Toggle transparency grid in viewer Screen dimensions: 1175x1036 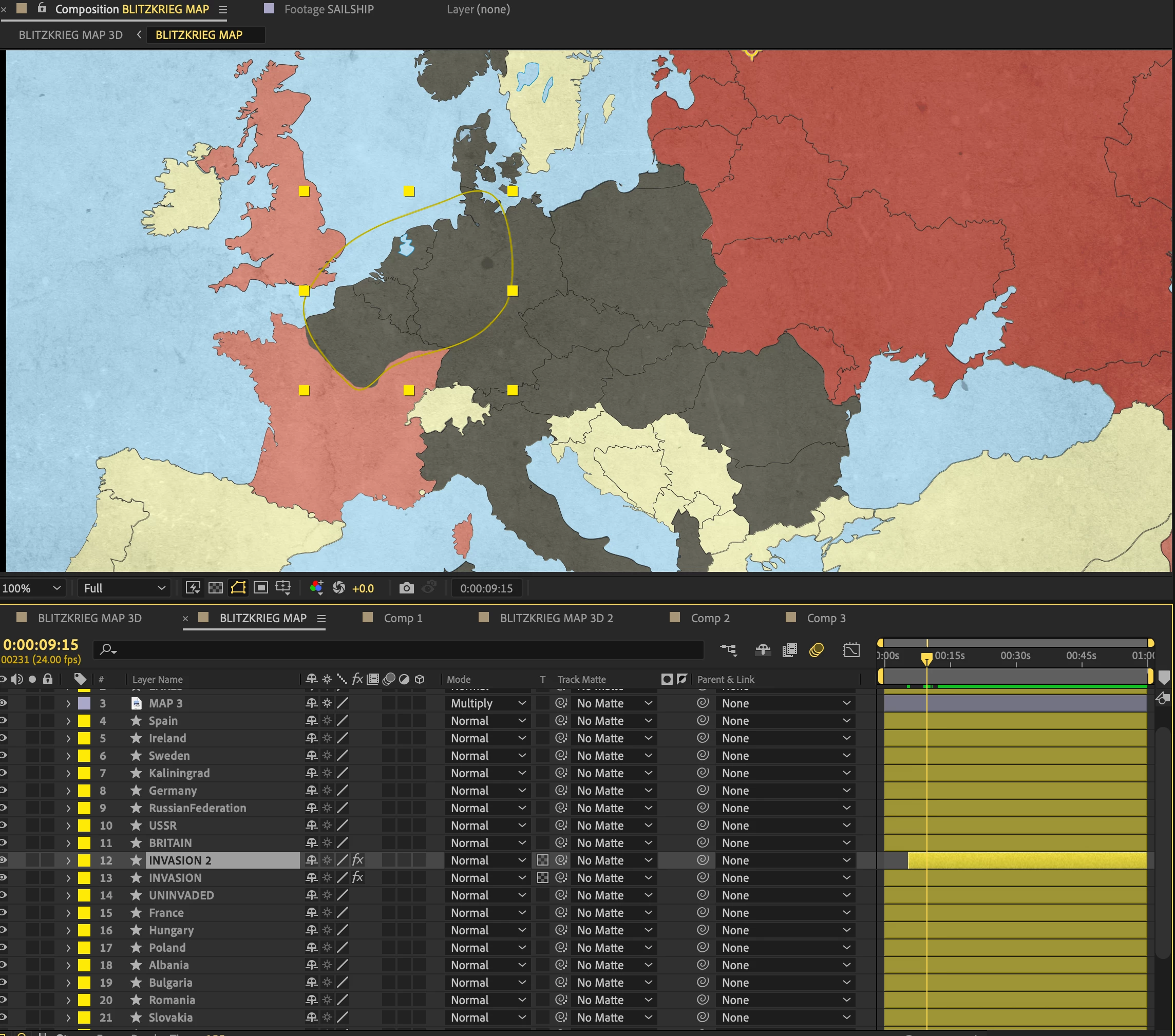(x=216, y=588)
